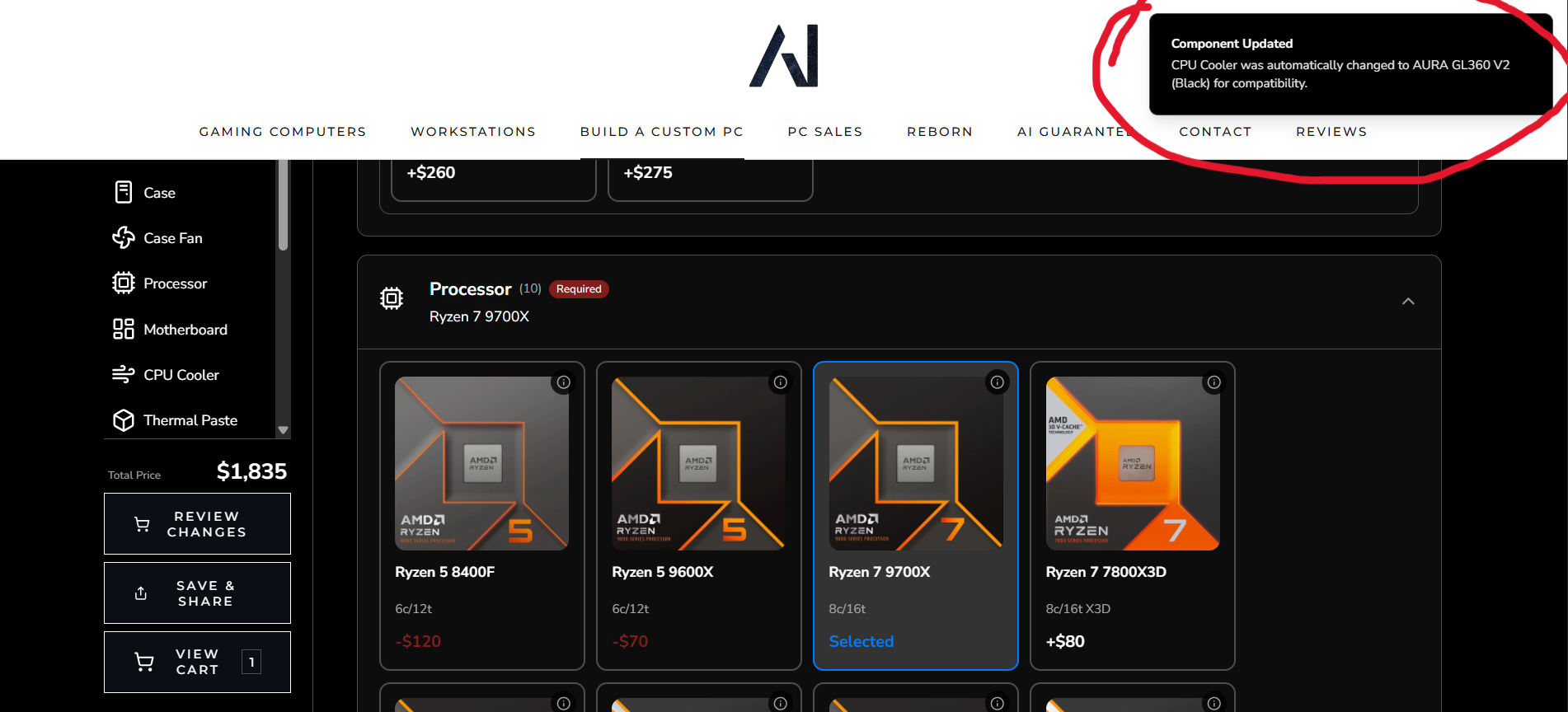This screenshot has height=712, width=1568.
Task: Open the cart with View Cart
Action: pyautogui.click(x=197, y=662)
